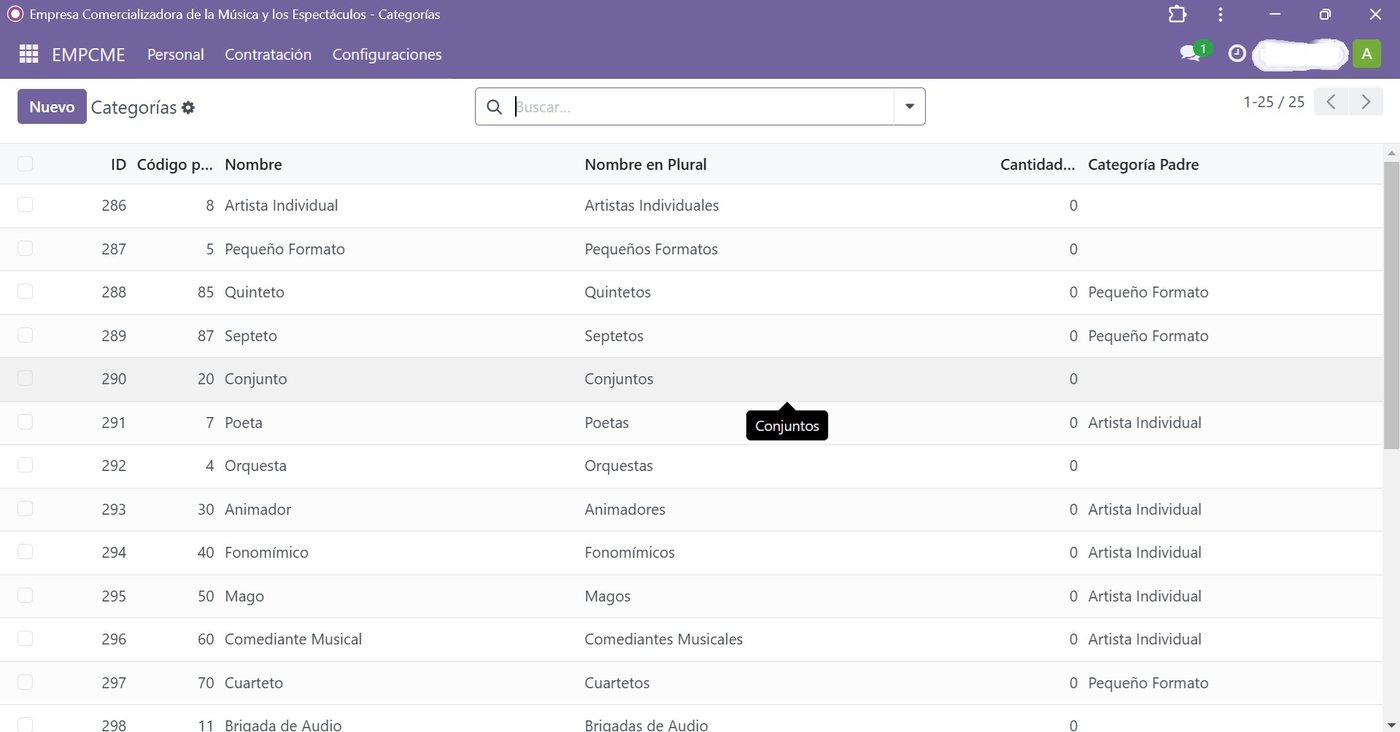
Task: Open the browser extensions puzzle icon
Action: coord(1177,15)
